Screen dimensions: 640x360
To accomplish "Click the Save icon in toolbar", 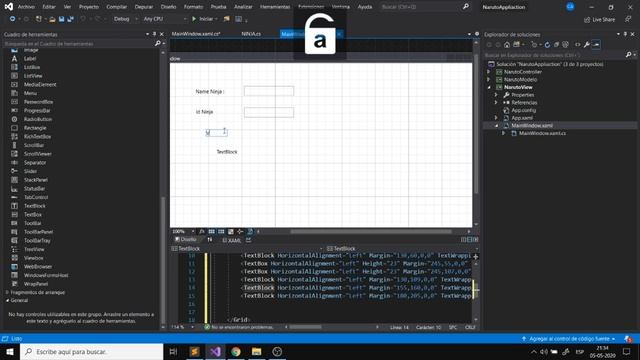I will [x=61, y=19].
